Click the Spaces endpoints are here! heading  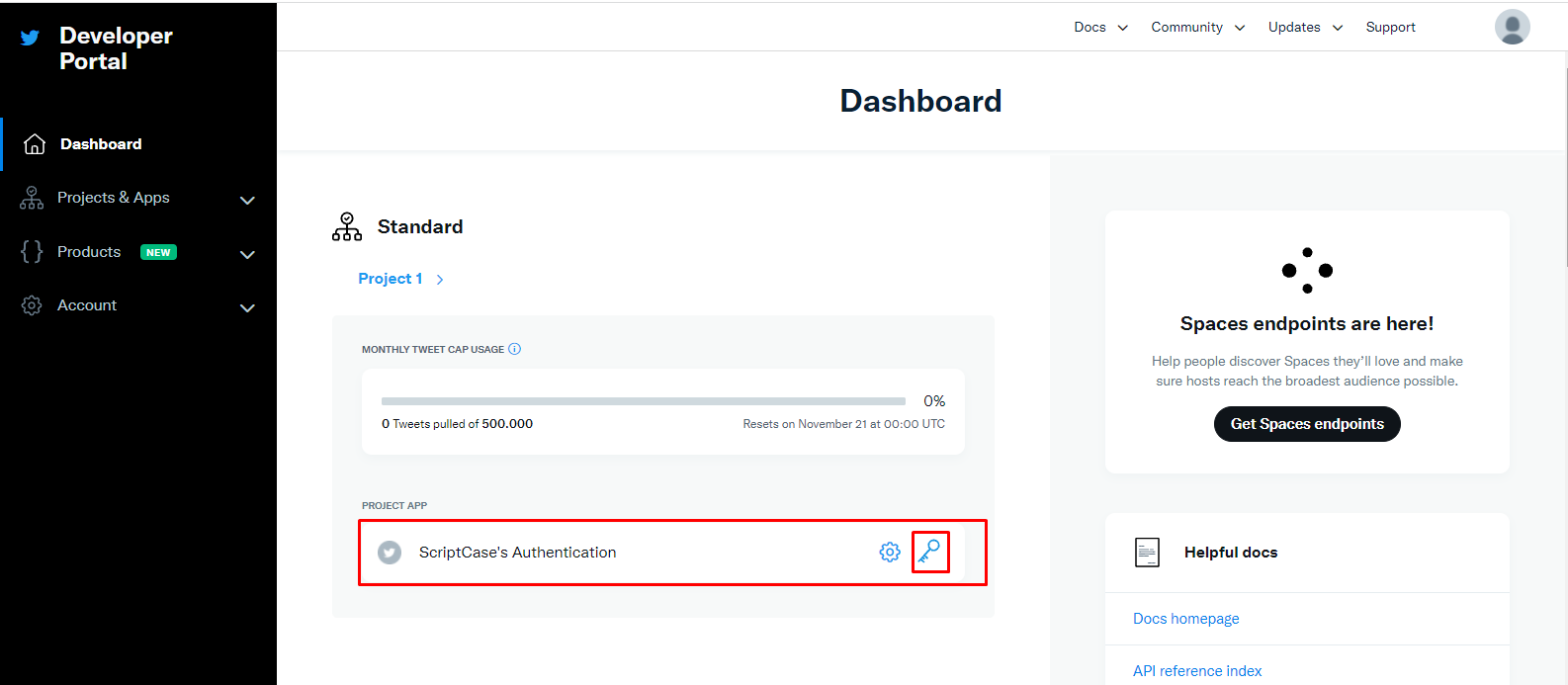(x=1307, y=324)
